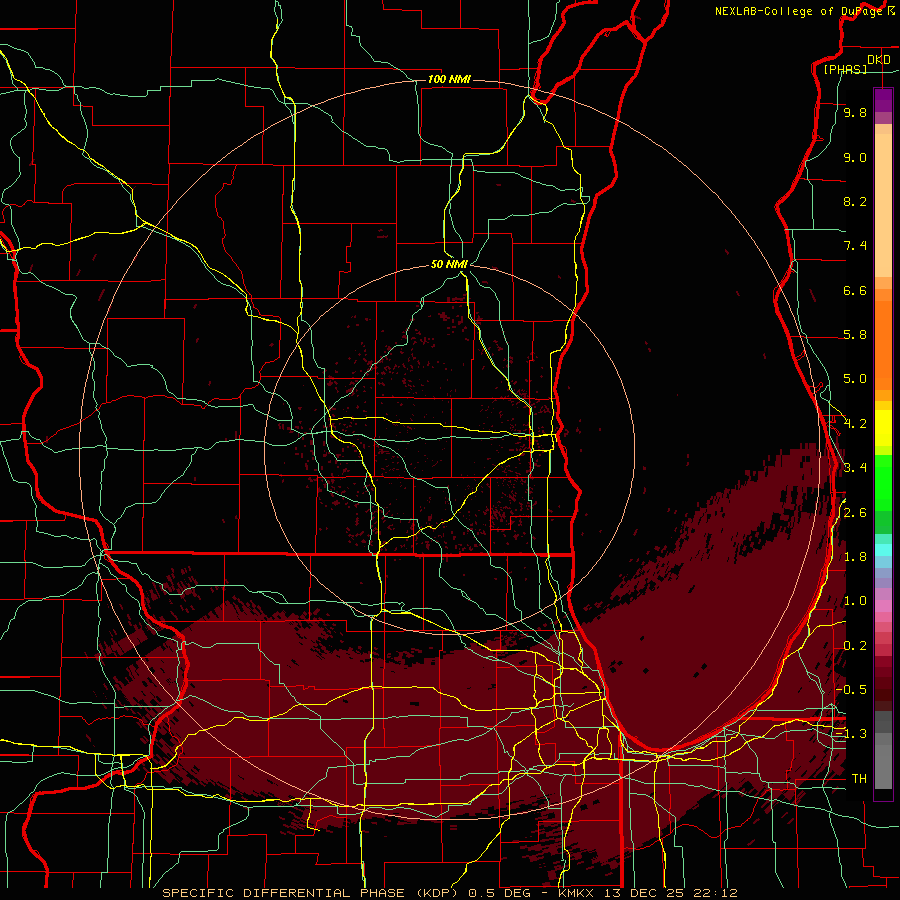
Task: Click the DKD label above the color scale
Action: 879,60
